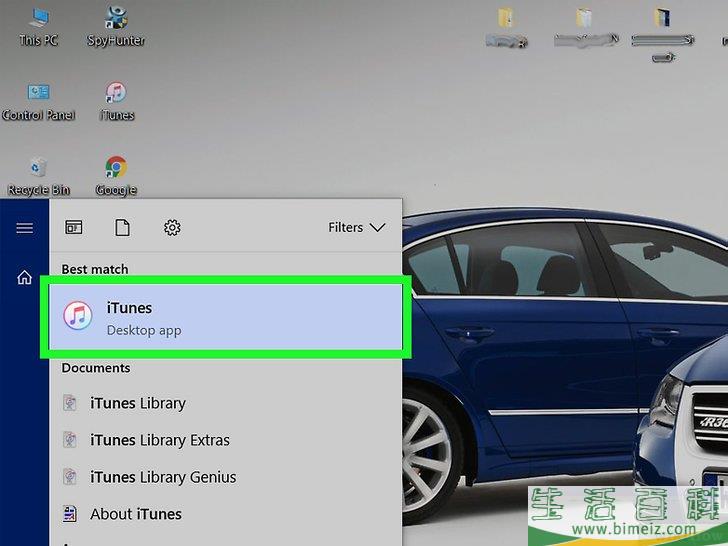The width and height of the screenshot is (728, 546).
Task: Click the iTunes Library file icon
Action: click(x=70, y=403)
